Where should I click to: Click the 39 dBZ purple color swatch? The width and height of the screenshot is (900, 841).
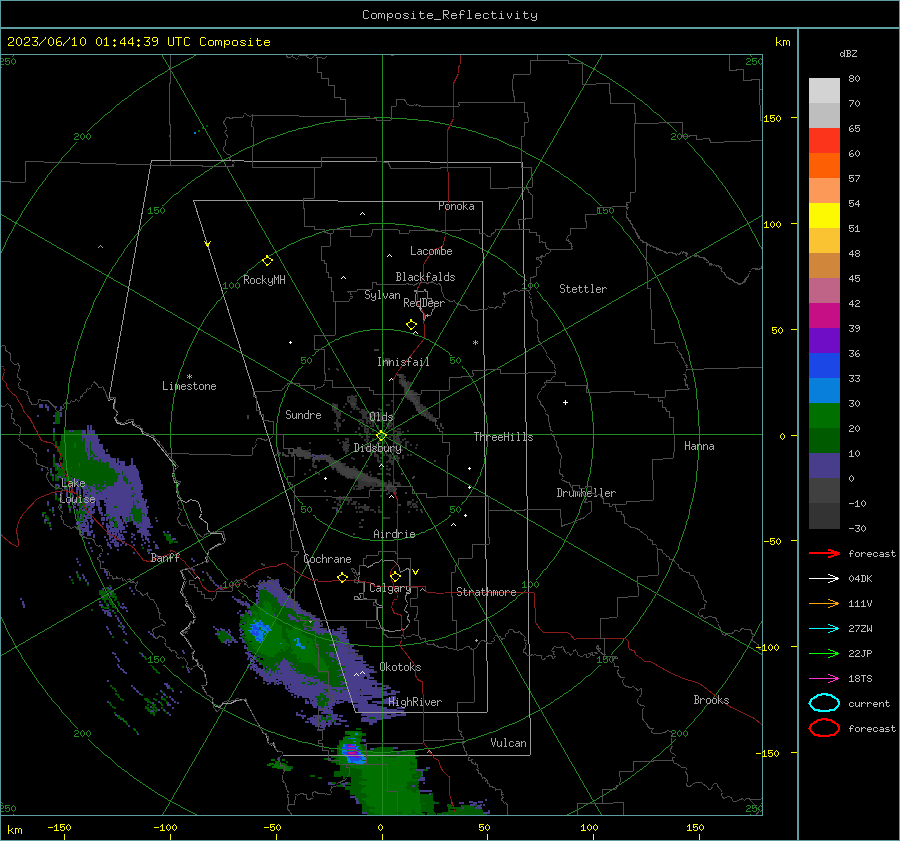(824, 340)
